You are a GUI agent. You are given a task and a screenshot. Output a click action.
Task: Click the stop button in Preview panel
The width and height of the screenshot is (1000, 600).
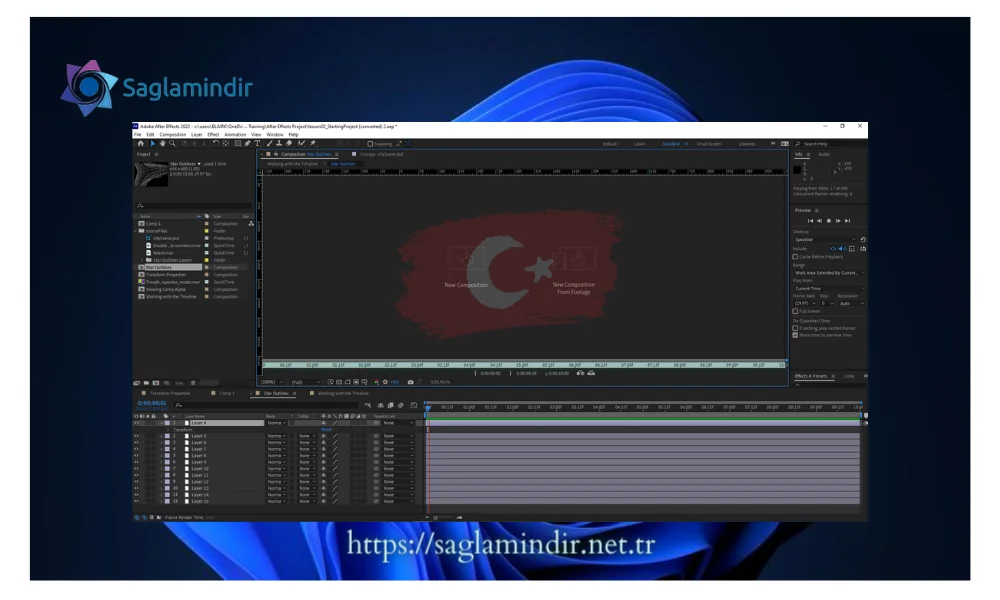click(828, 221)
